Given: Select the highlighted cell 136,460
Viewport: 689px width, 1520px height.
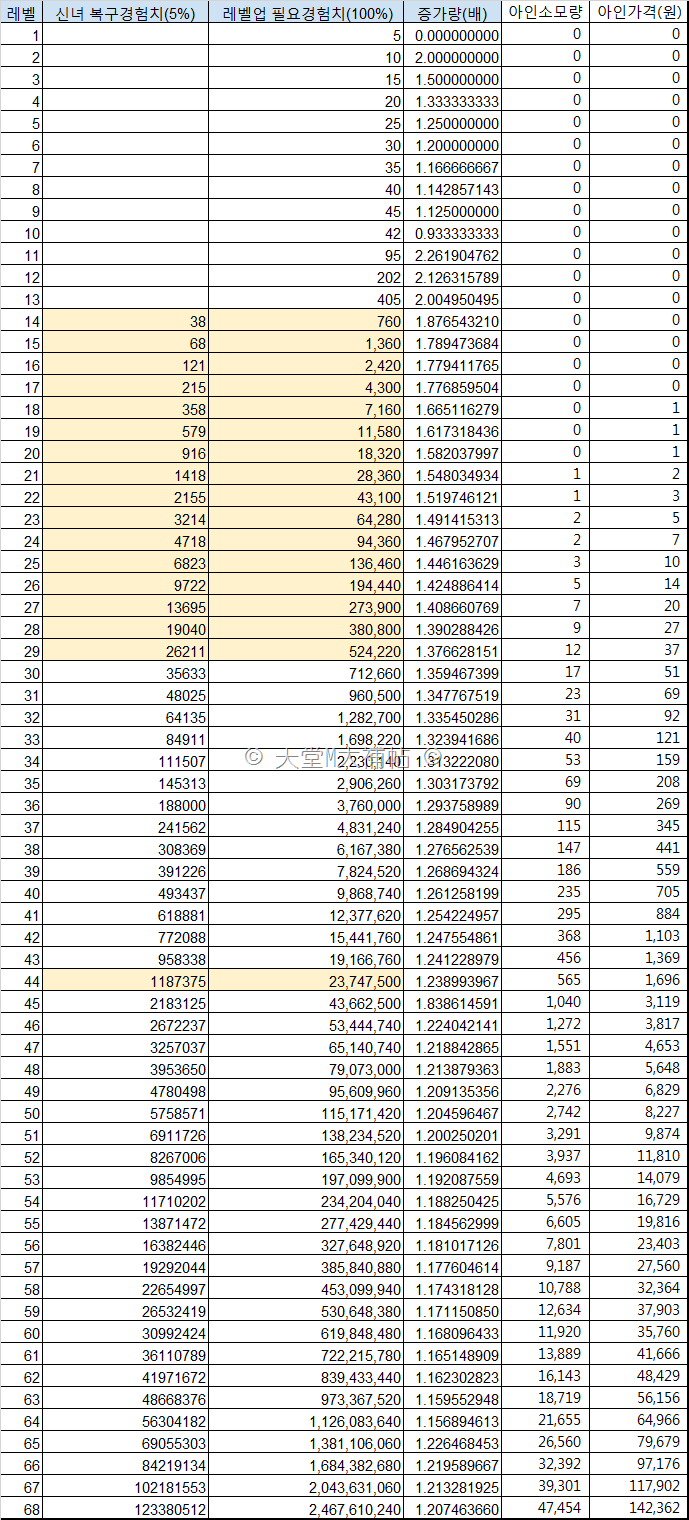Looking at the screenshot, I should [306, 563].
